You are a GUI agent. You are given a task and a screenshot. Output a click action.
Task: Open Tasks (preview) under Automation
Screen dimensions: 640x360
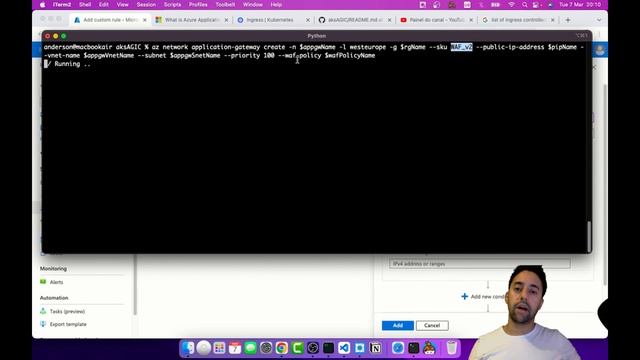point(67,311)
